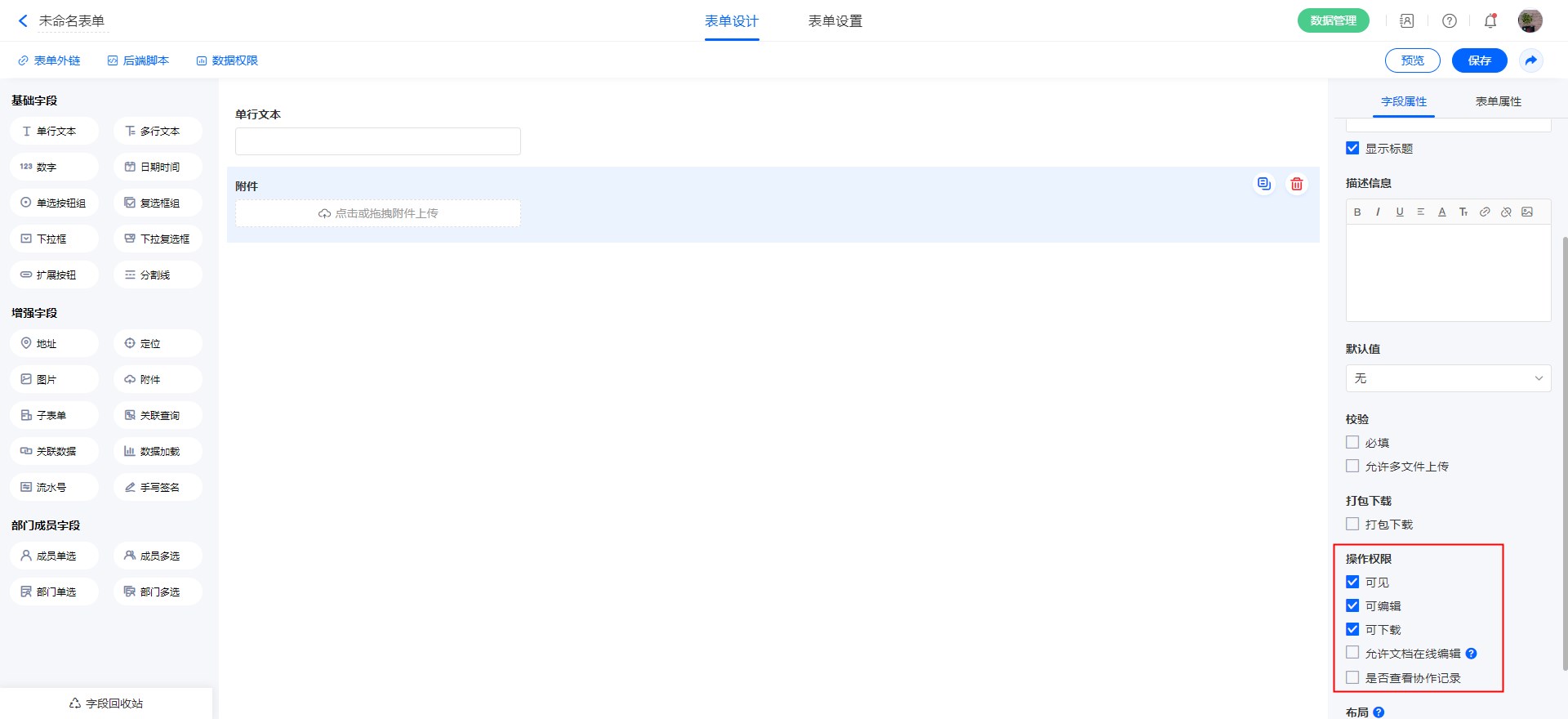
Task: Switch to the 表单属性 tab
Action: point(1498,101)
